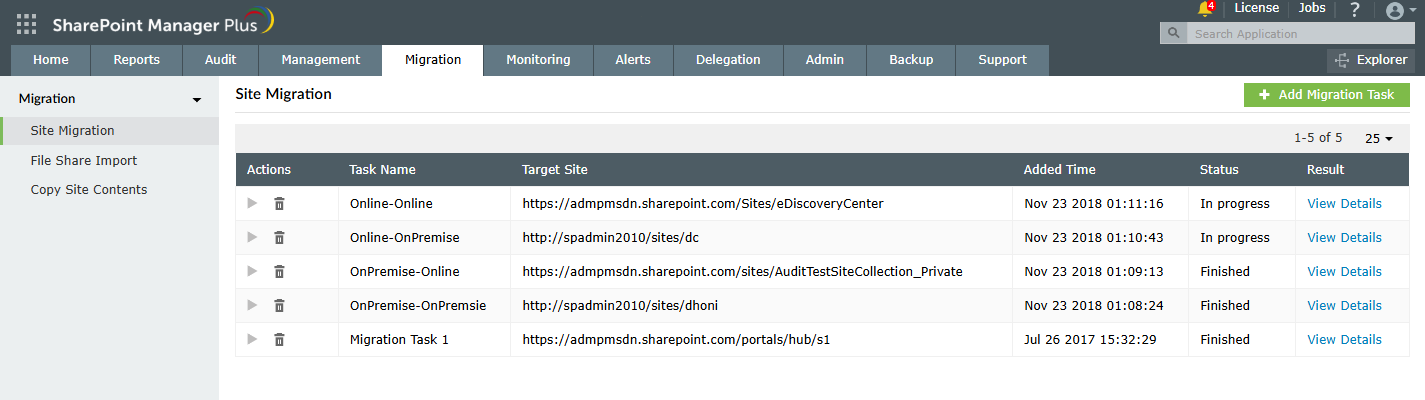Open the Explorer button
Viewport: 1425px width, 400px height.
(x=1371, y=60)
